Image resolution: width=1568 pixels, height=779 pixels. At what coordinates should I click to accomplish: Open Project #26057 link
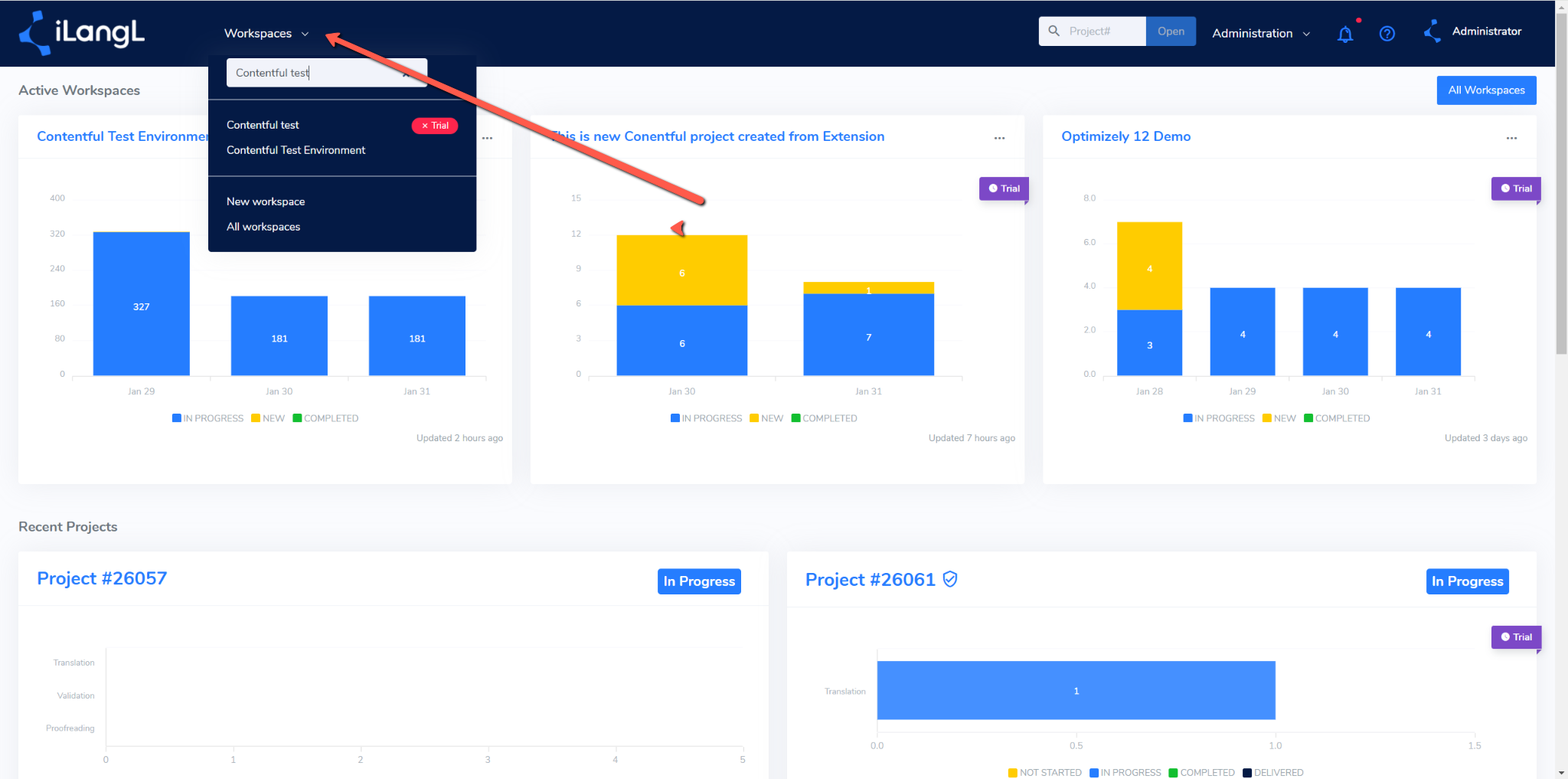[102, 578]
